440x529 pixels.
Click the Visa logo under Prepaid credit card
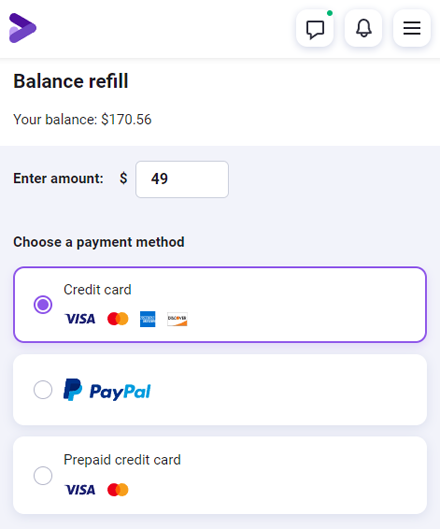click(x=80, y=490)
